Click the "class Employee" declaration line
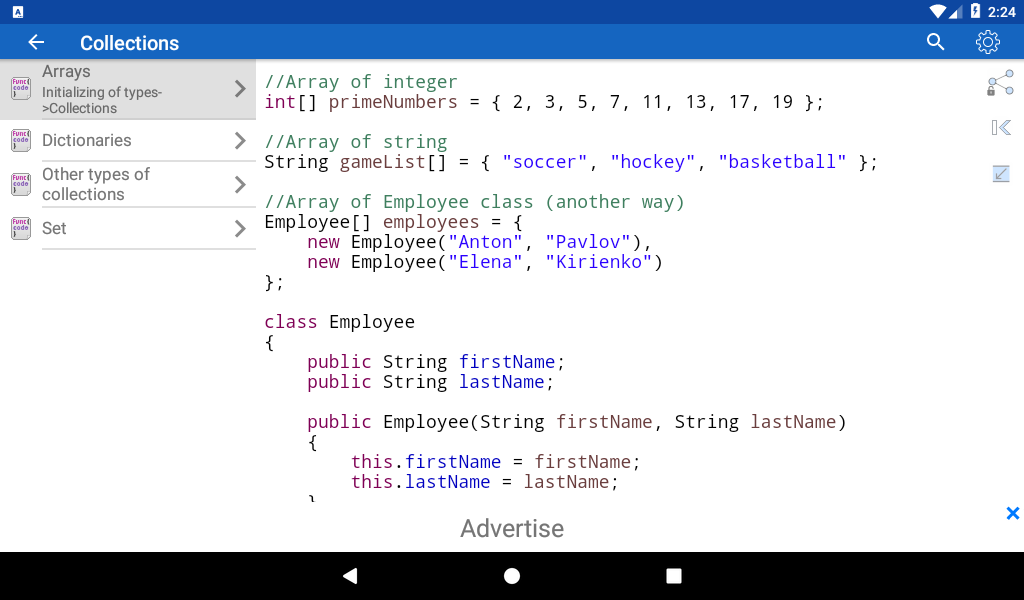The image size is (1024, 600). pyautogui.click(x=340, y=322)
